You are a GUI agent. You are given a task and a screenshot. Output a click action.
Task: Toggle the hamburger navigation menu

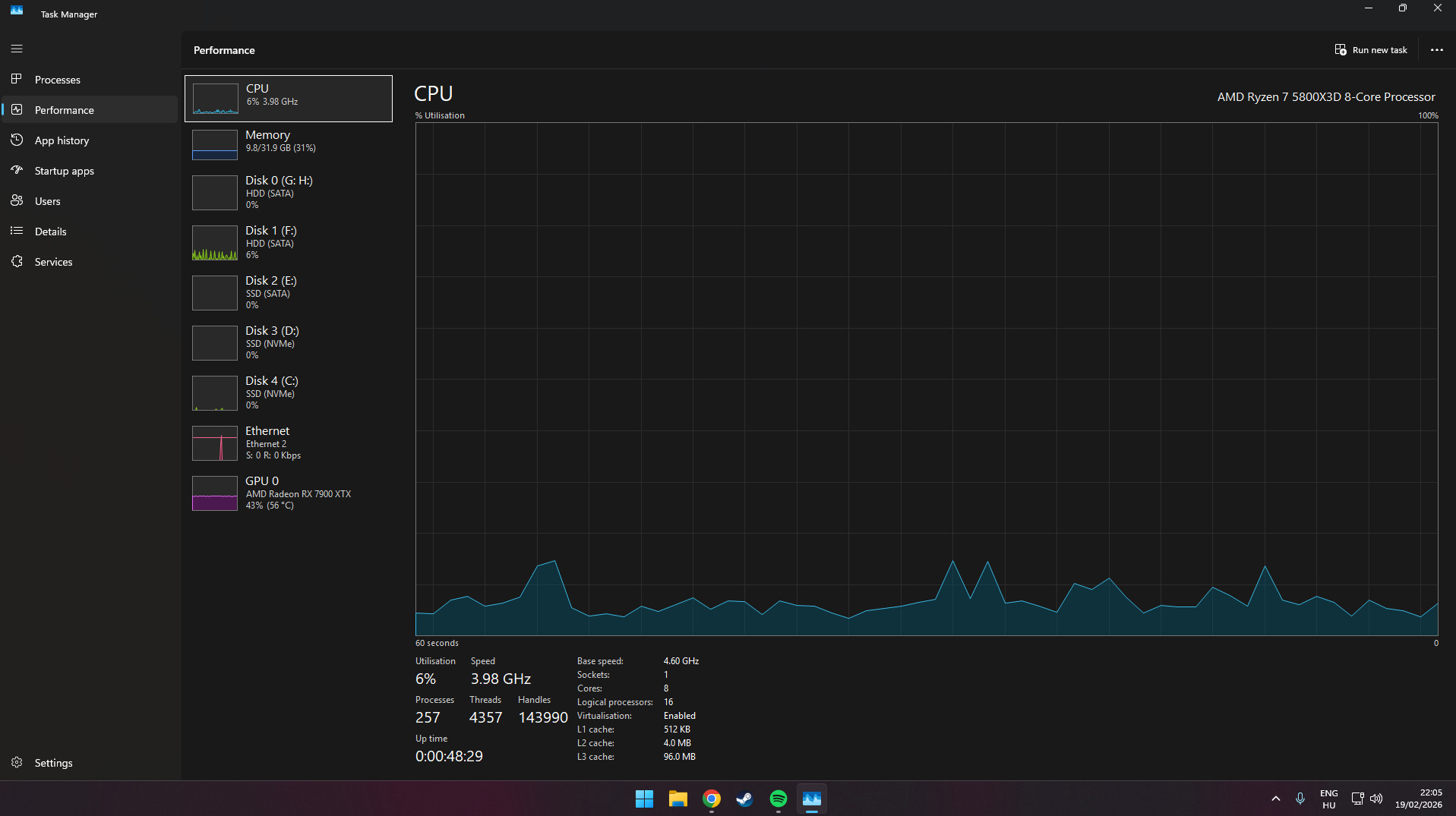(17, 49)
